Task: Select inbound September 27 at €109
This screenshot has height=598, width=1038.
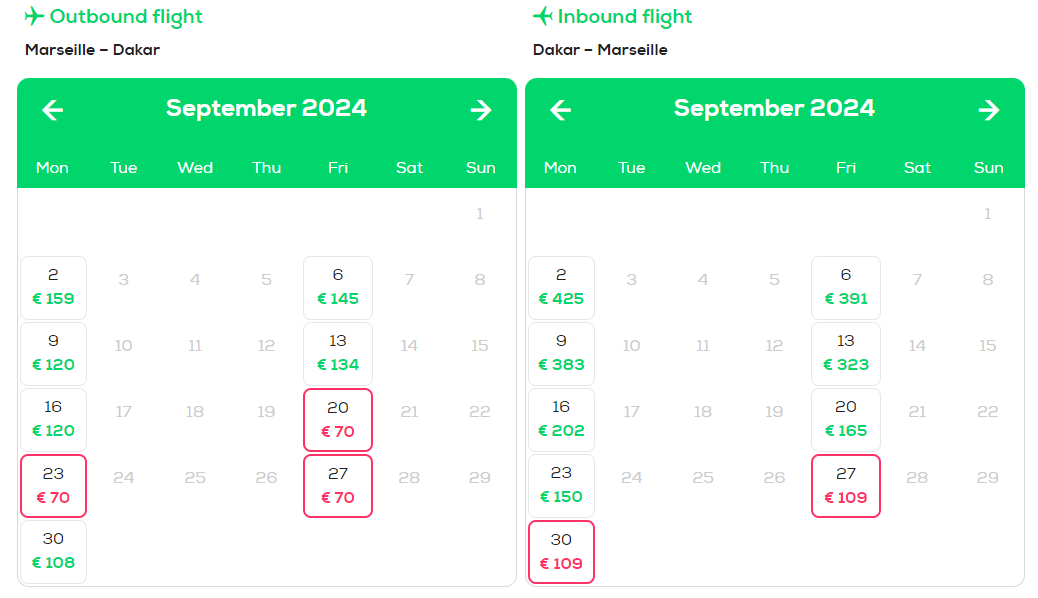Action: coord(846,486)
